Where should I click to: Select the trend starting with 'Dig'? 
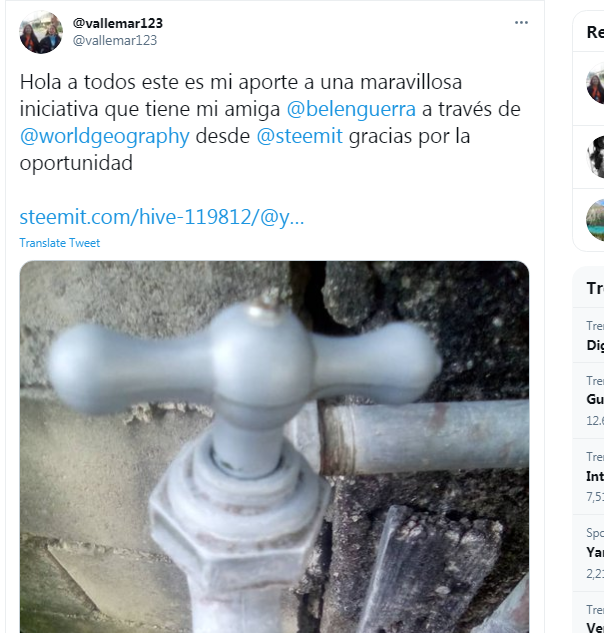pyautogui.click(x=589, y=335)
